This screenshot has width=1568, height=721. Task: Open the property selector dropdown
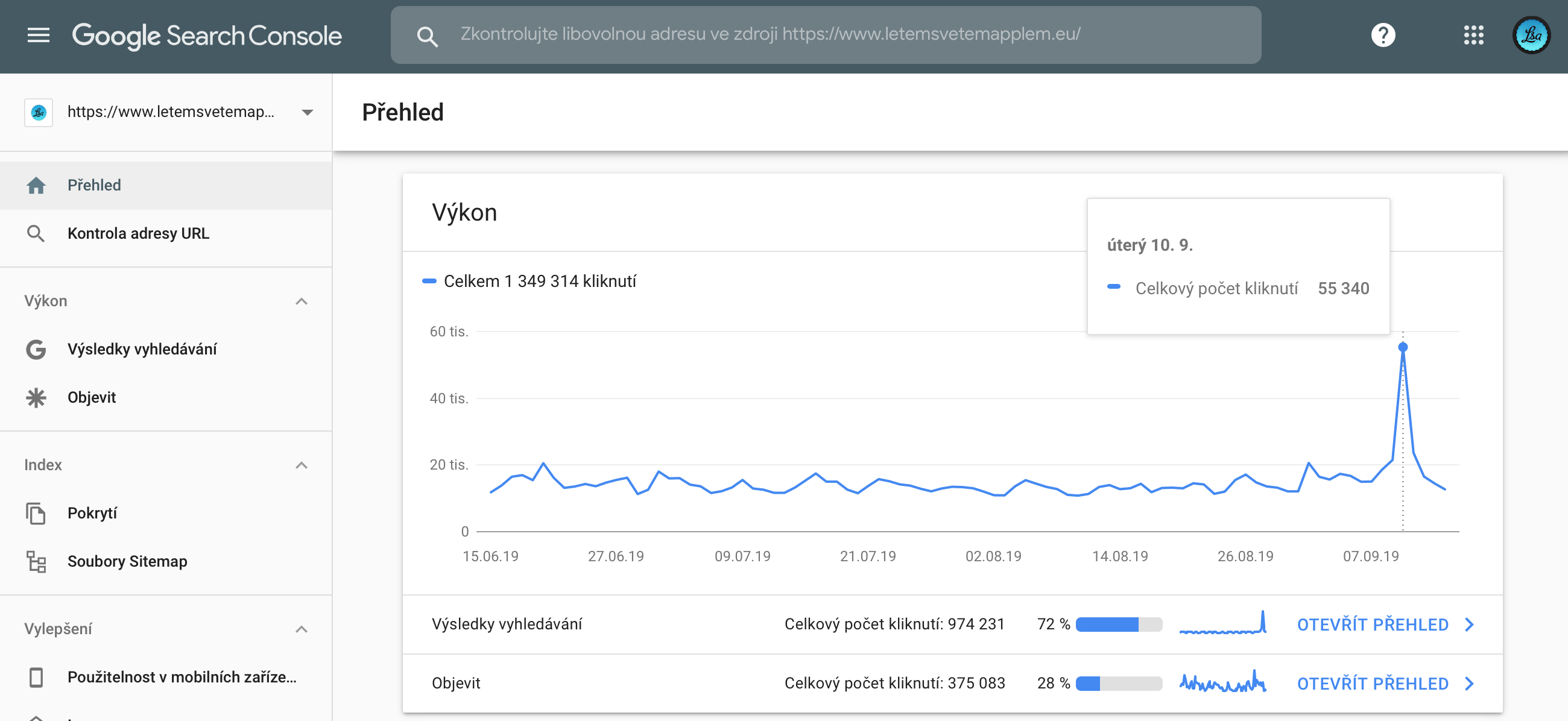(x=307, y=112)
